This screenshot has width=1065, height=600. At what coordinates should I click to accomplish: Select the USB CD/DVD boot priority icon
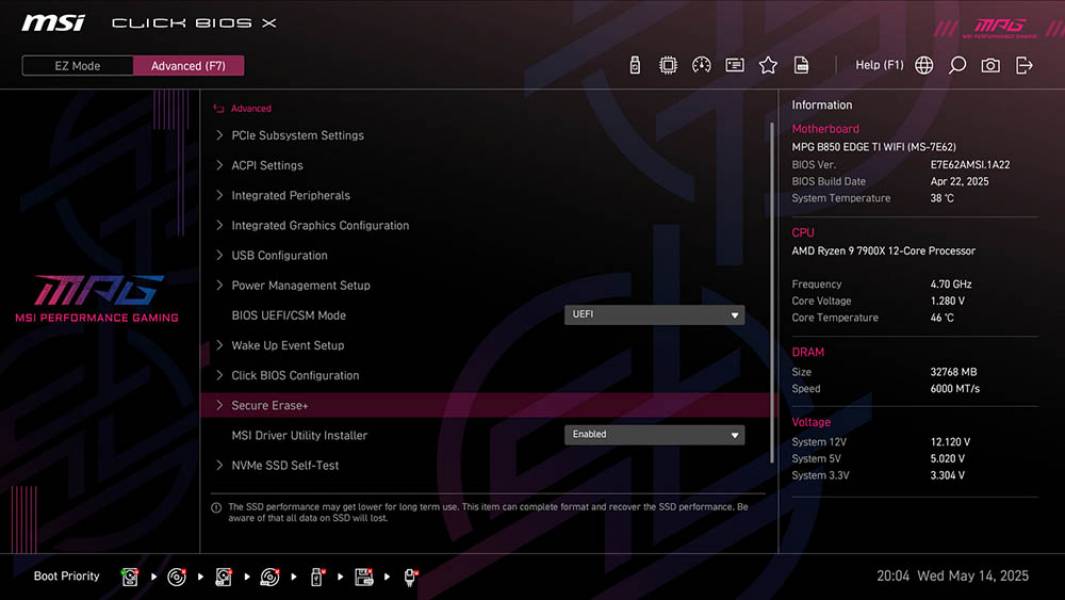point(270,577)
